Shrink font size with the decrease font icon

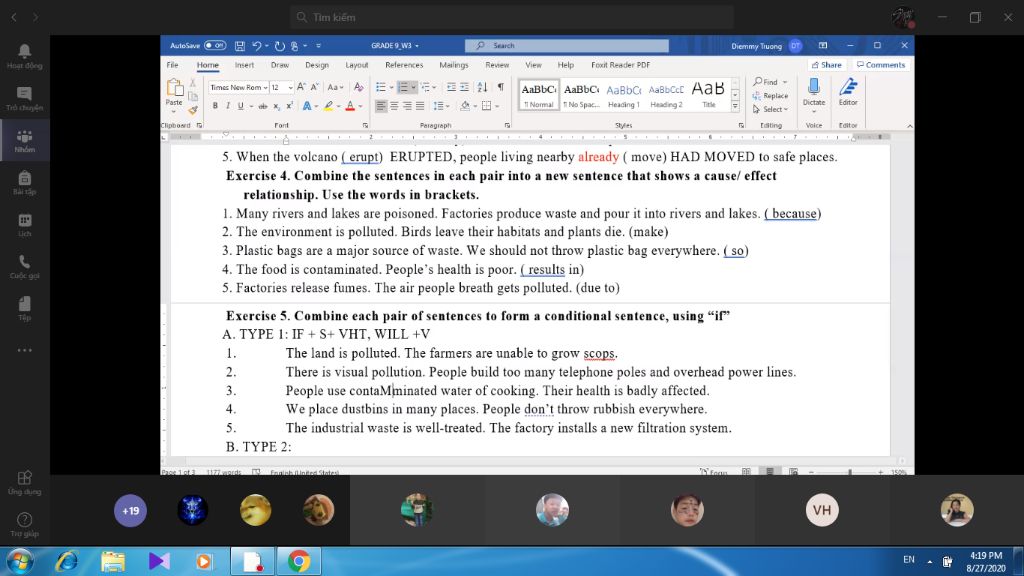(314, 87)
